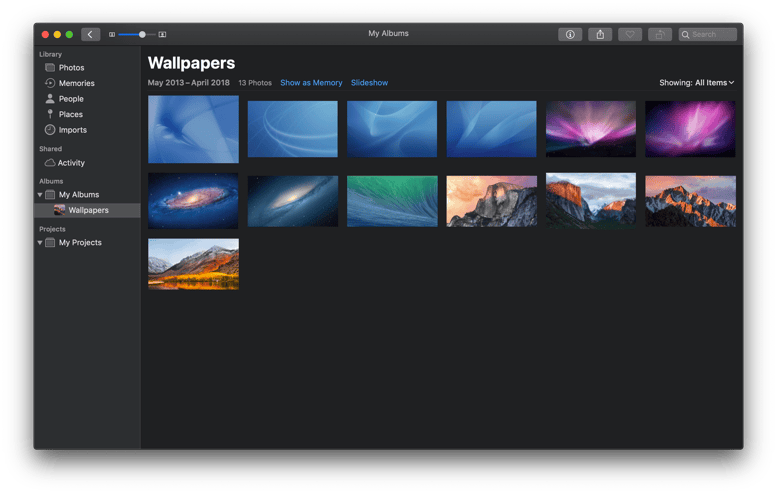
Task: Click Show as Memory link
Action: pos(311,83)
